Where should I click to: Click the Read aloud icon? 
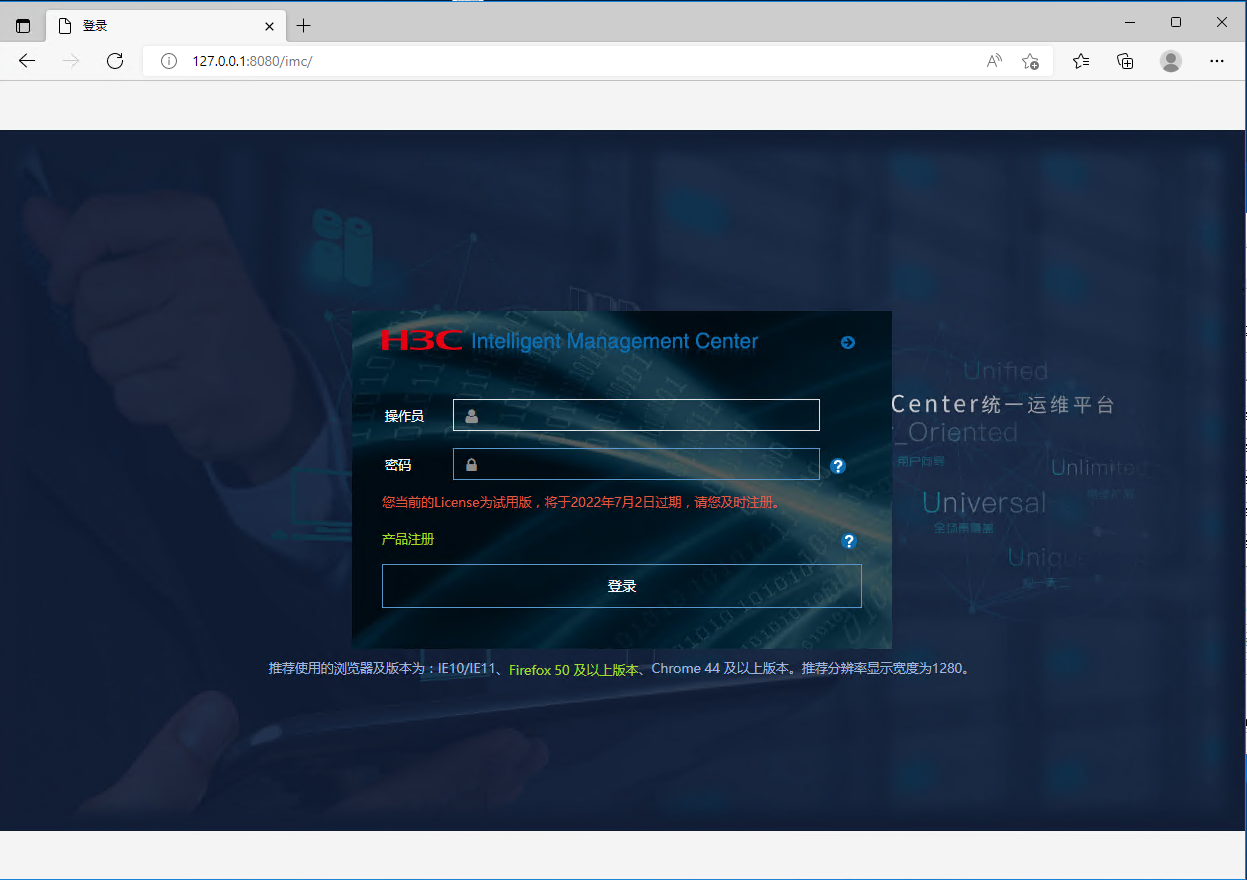994,61
